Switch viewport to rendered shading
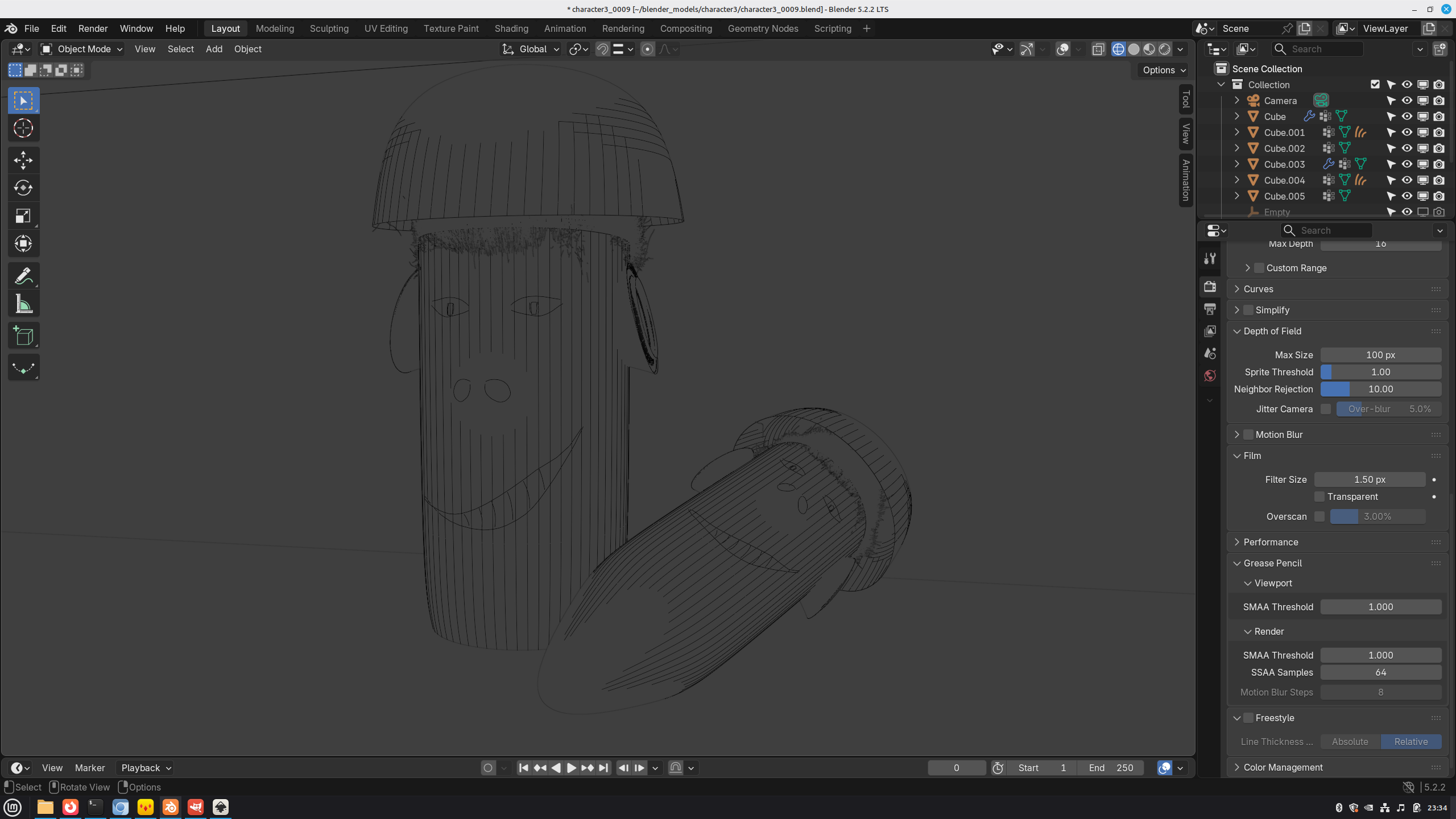1456x819 pixels. [x=1164, y=49]
